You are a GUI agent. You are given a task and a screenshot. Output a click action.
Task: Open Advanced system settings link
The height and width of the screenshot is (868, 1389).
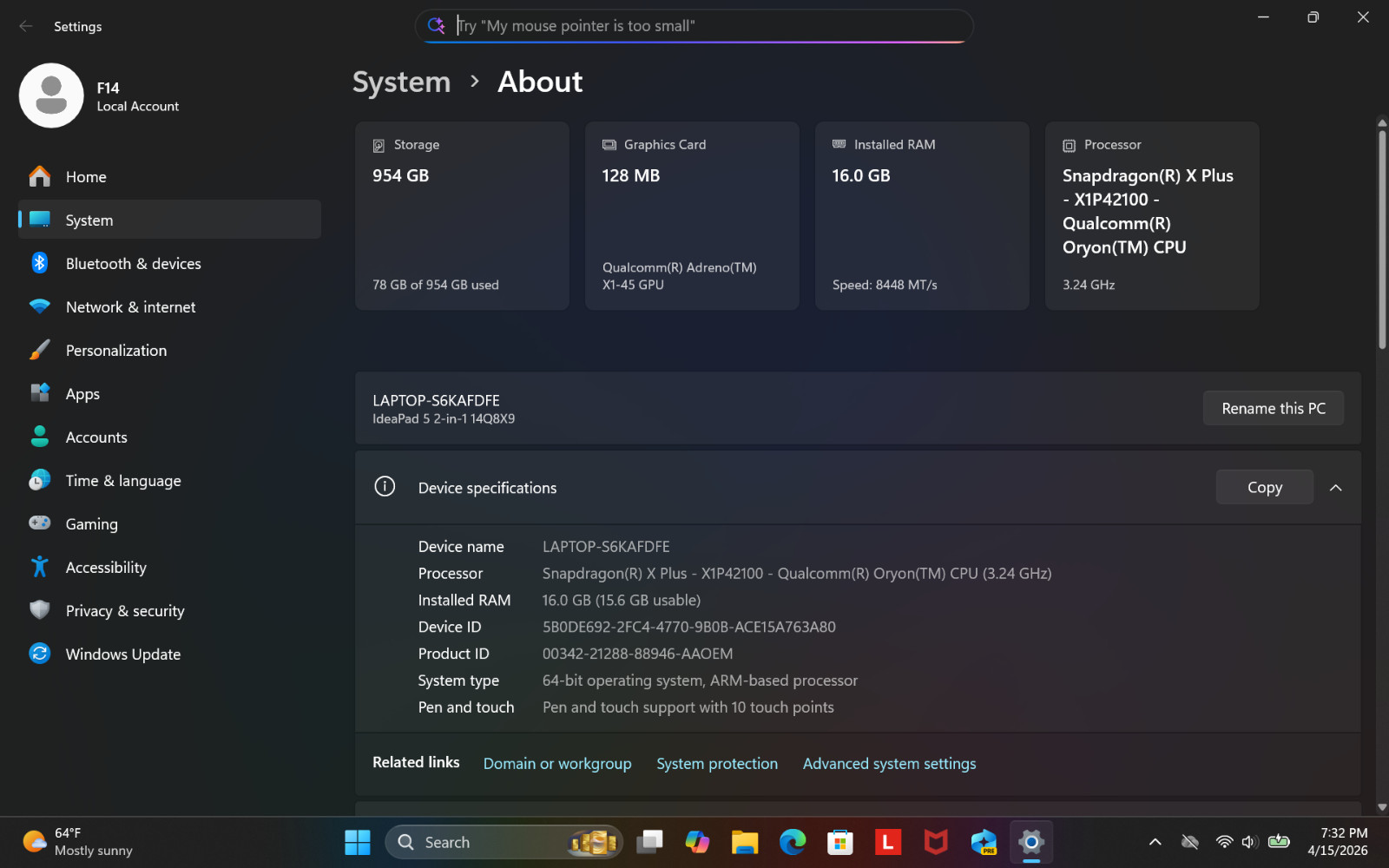click(x=890, y=764)
